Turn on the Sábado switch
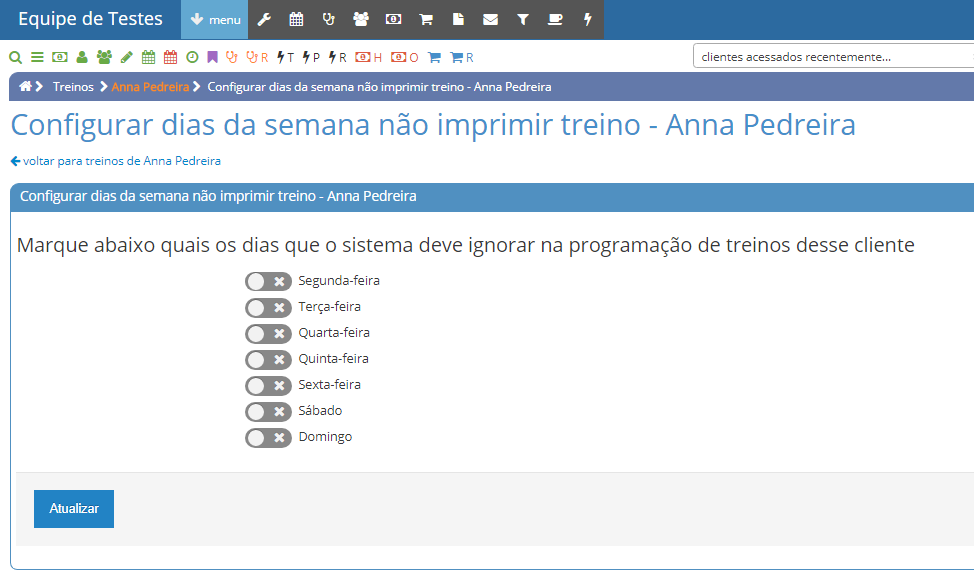 tap(268, 411)
